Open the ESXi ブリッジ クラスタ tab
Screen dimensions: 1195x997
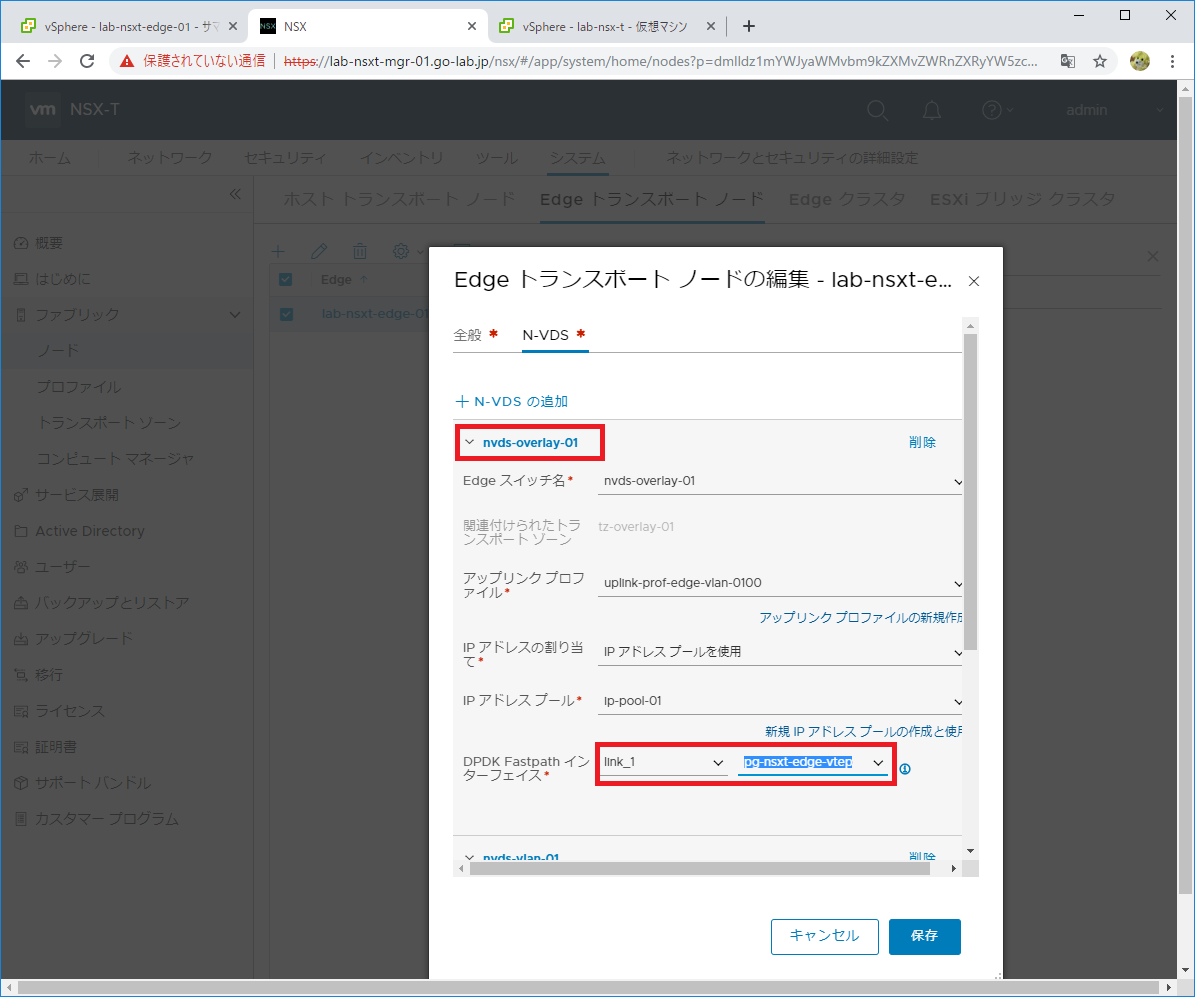[x=1022, y=199]
